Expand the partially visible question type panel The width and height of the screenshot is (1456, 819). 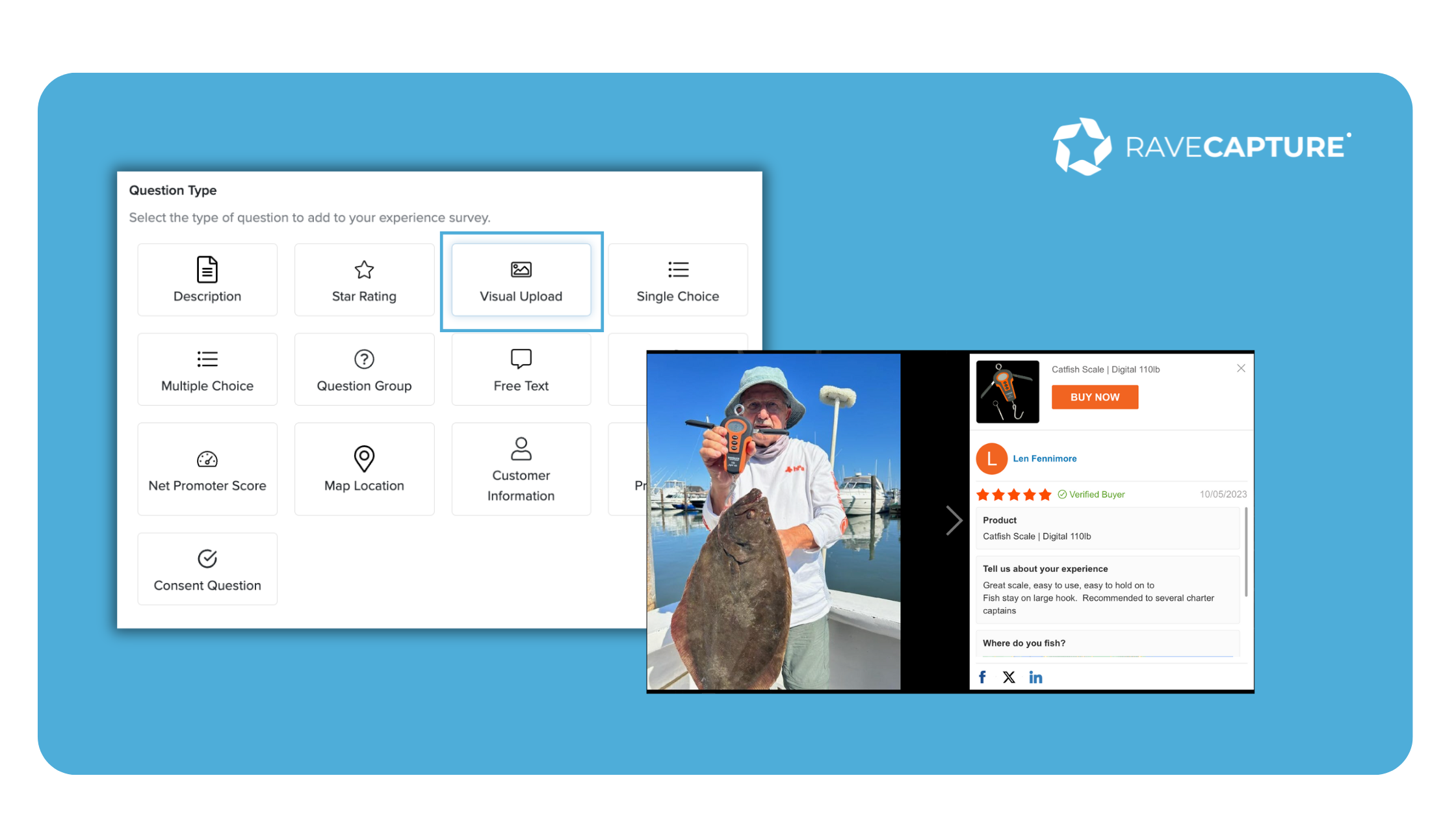tap(636, 470)
